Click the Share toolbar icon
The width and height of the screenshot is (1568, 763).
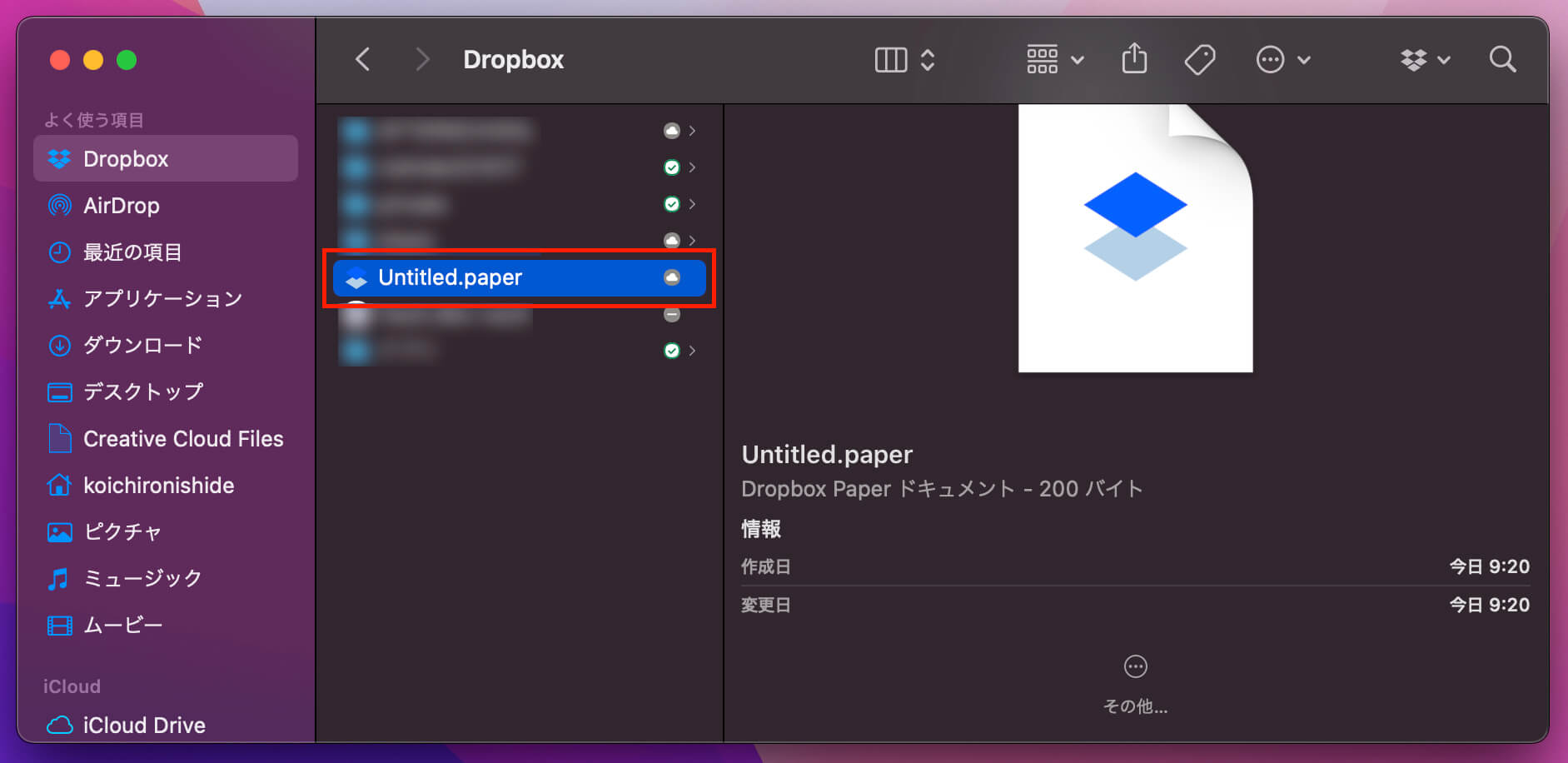point(1134,59)
